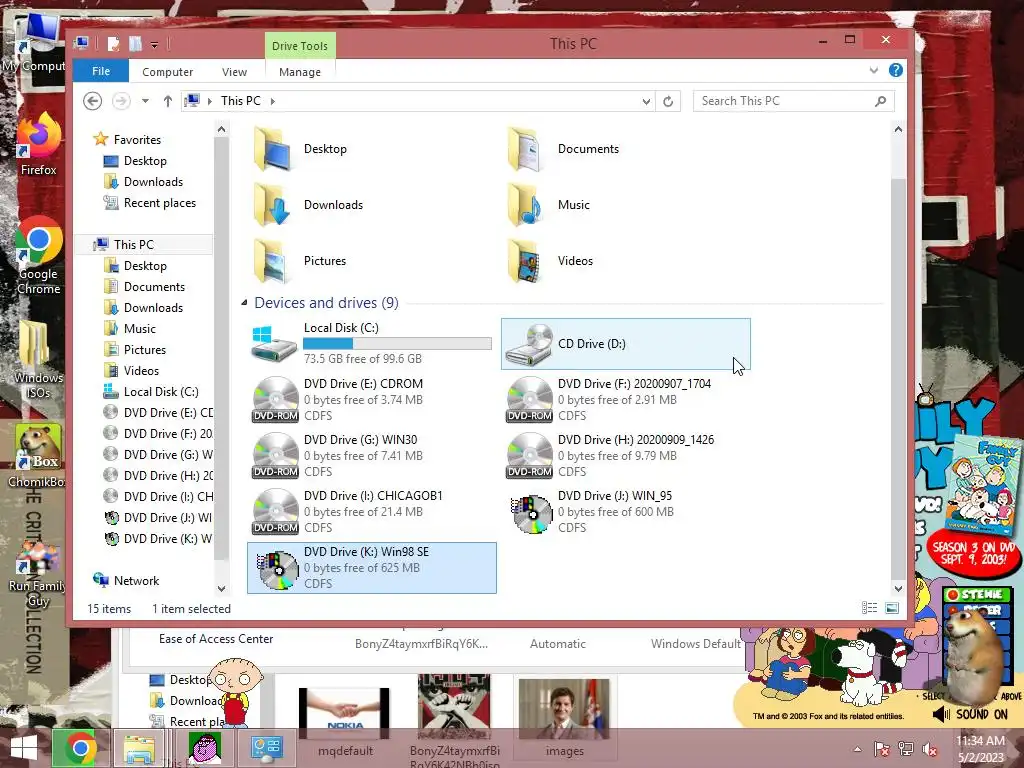Click the Drive Tools contextual tab

(x=300, y=46)
